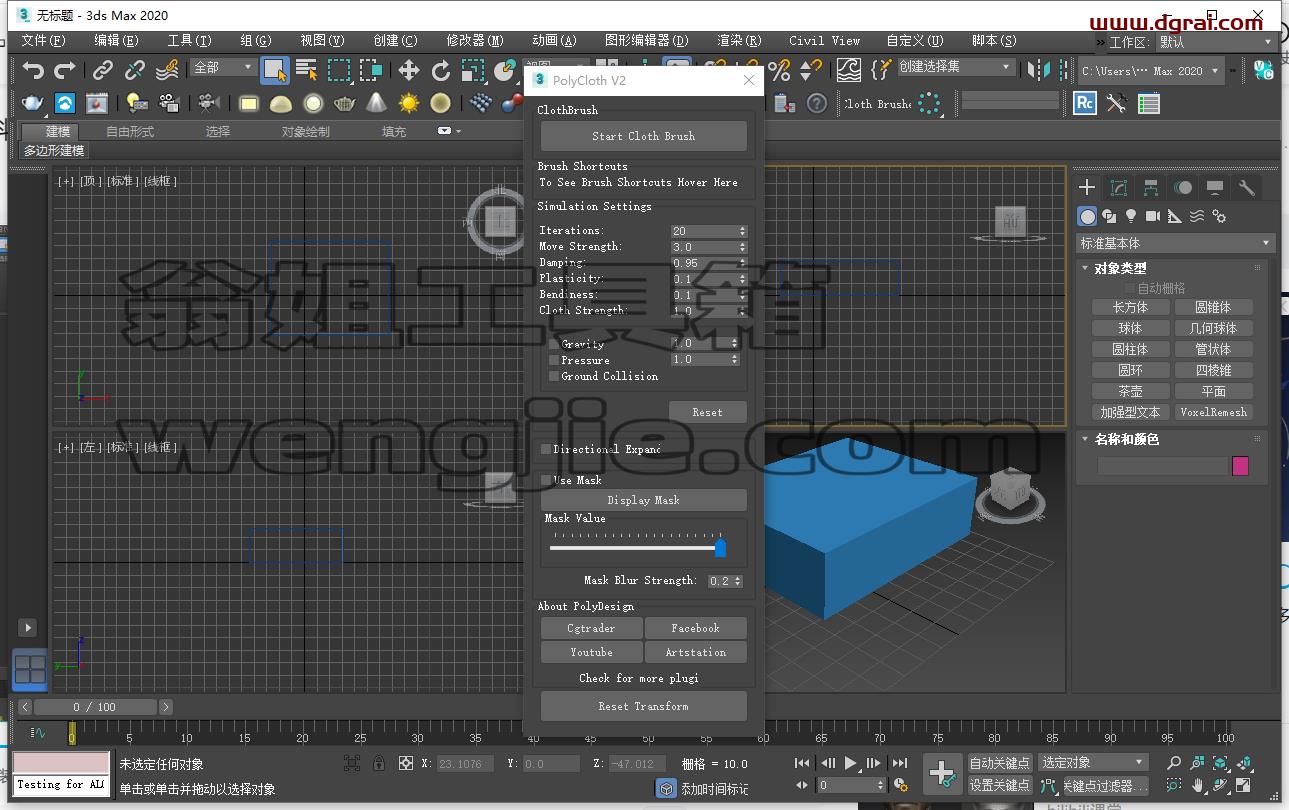Toggle 设置关键点 set key mode

point(1000,785)
